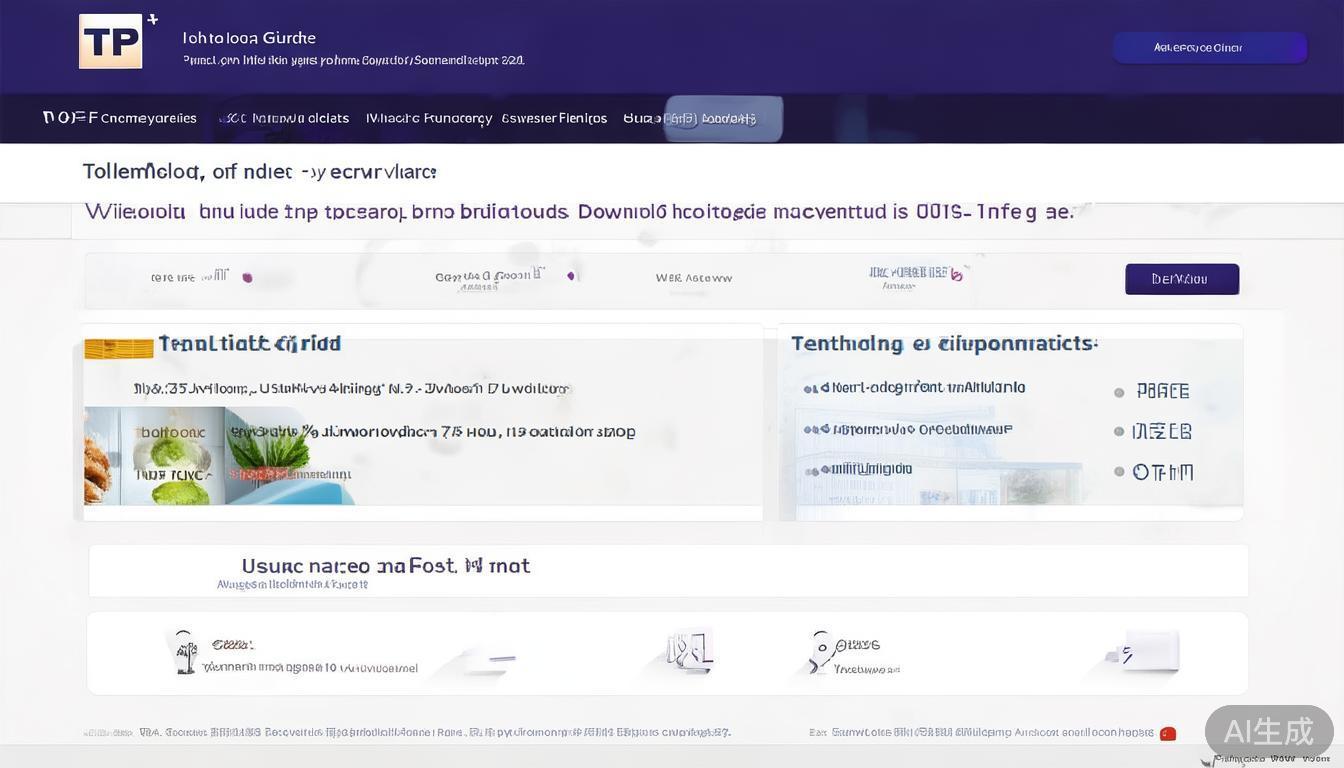Screen dimensions: 1344x768
Task: Open the third item in the navigation bar
Action: (428, 118)
